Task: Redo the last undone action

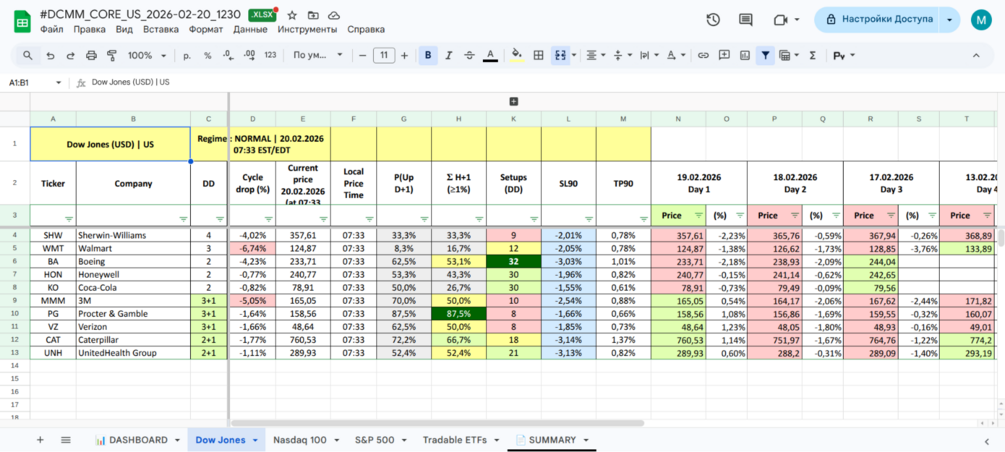Action: pyautogui.click(x=71, y=56)
